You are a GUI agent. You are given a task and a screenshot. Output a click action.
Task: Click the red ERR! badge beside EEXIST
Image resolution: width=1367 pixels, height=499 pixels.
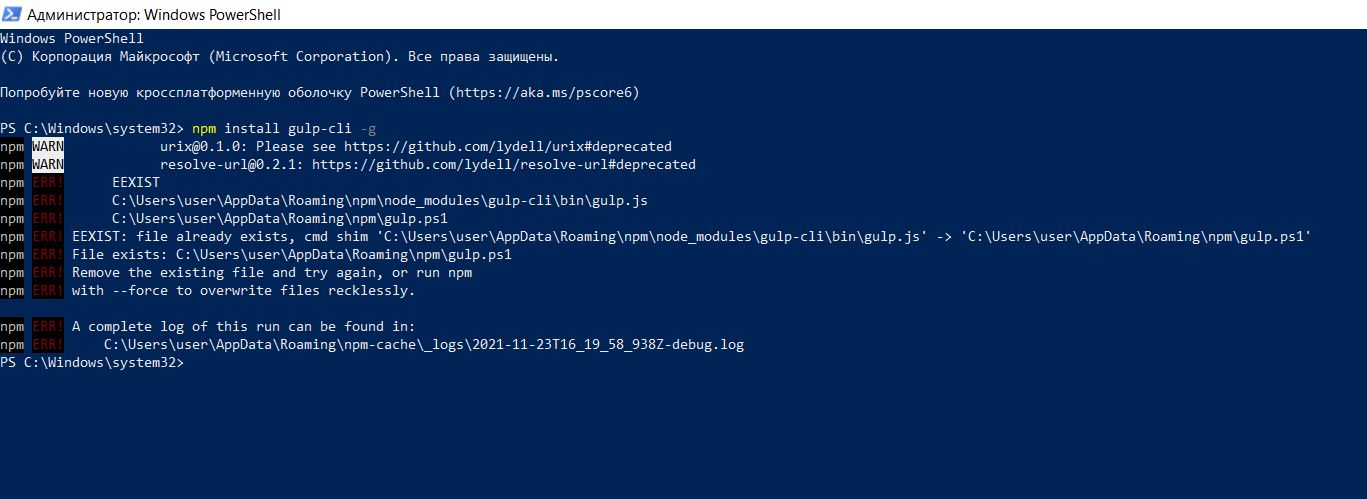coord(48,182)
